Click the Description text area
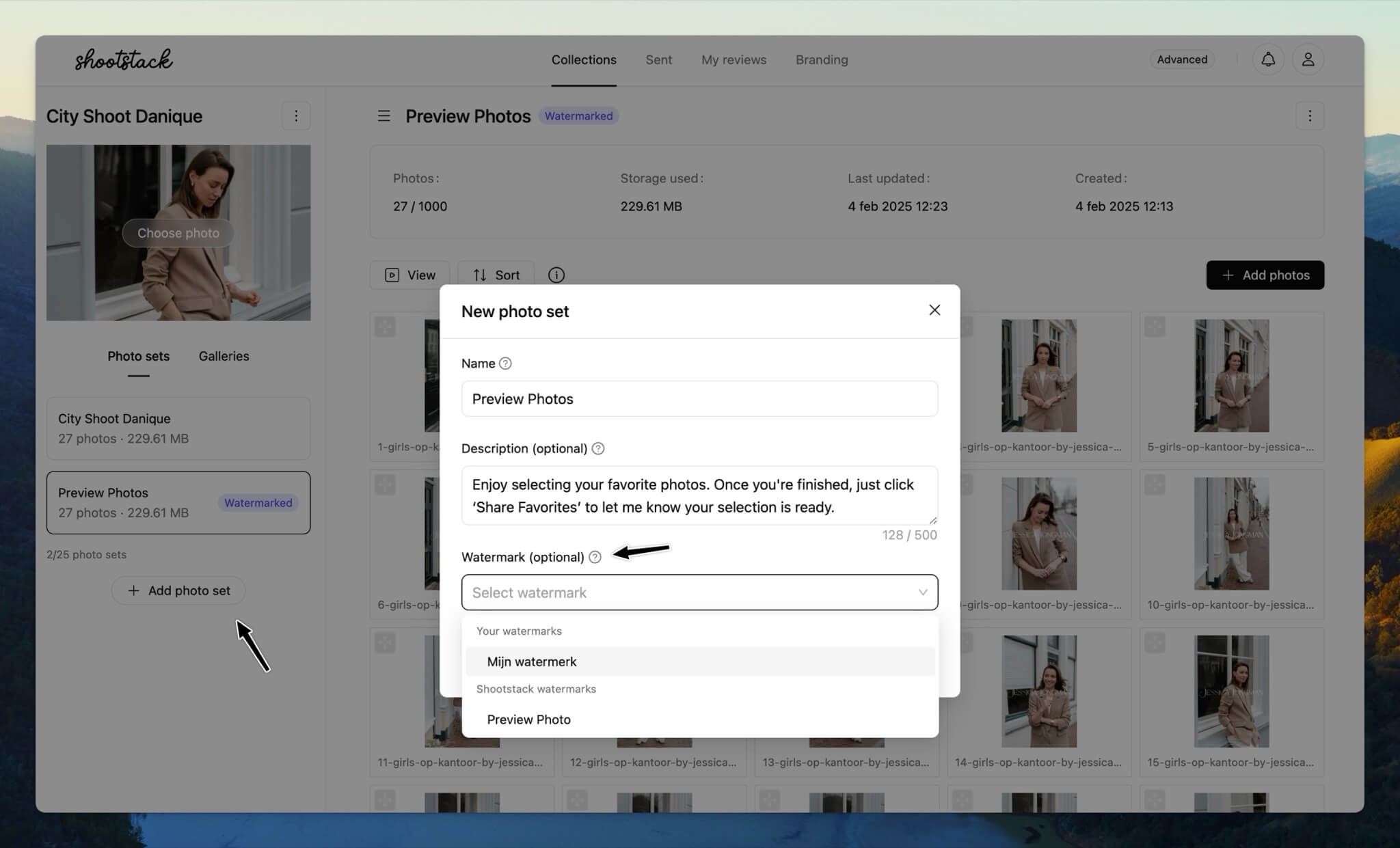1400x848 pixels. tap(699, 495)
